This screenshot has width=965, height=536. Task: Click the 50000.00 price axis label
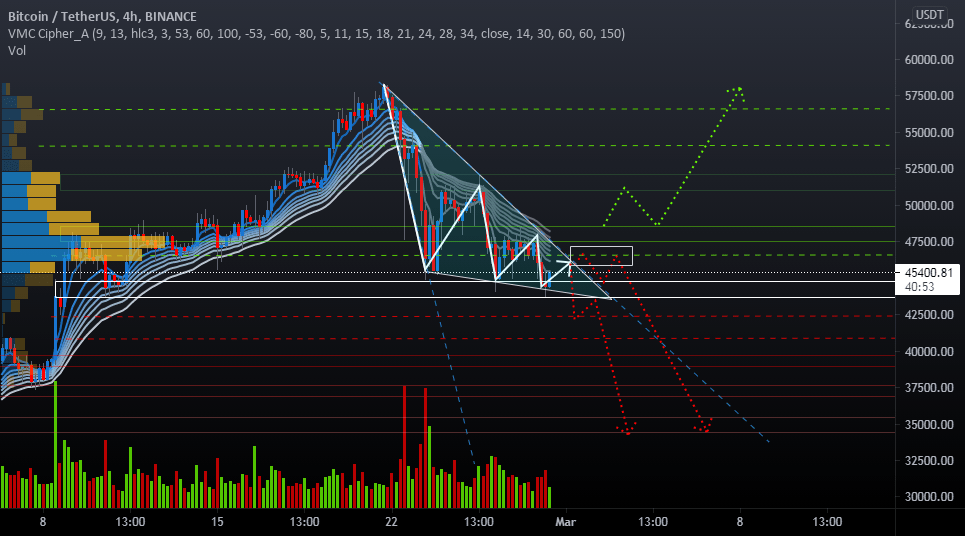tap(929, 206)
